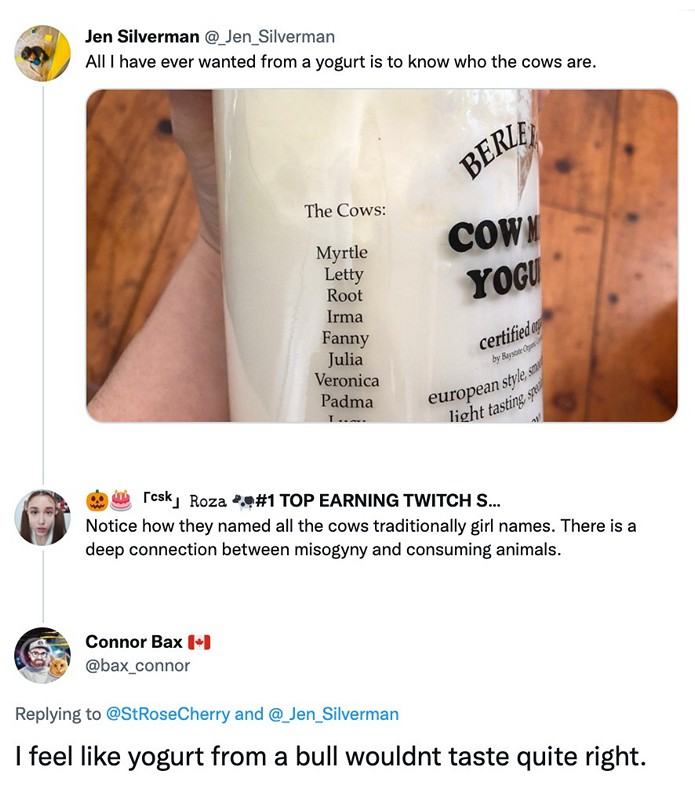
Task: Open @_Jen_Silverman in the 'Replying to' line
Action: click(x=333, y=714)
